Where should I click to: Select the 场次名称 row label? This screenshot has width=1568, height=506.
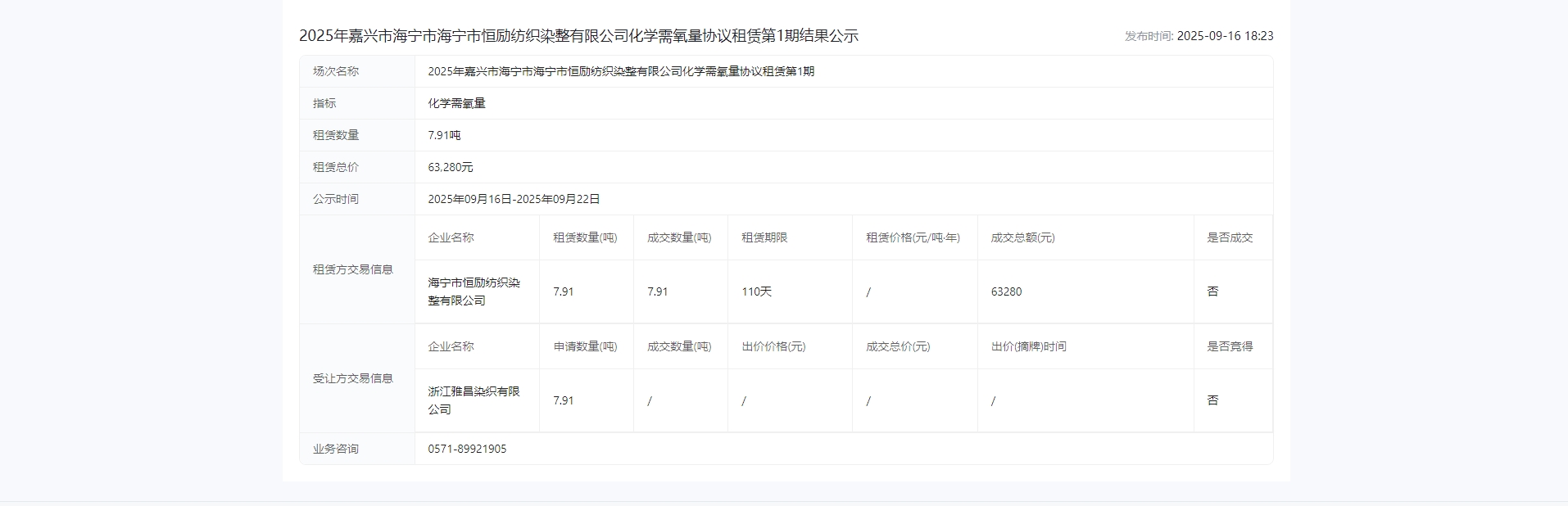click(x=336, y=71)
